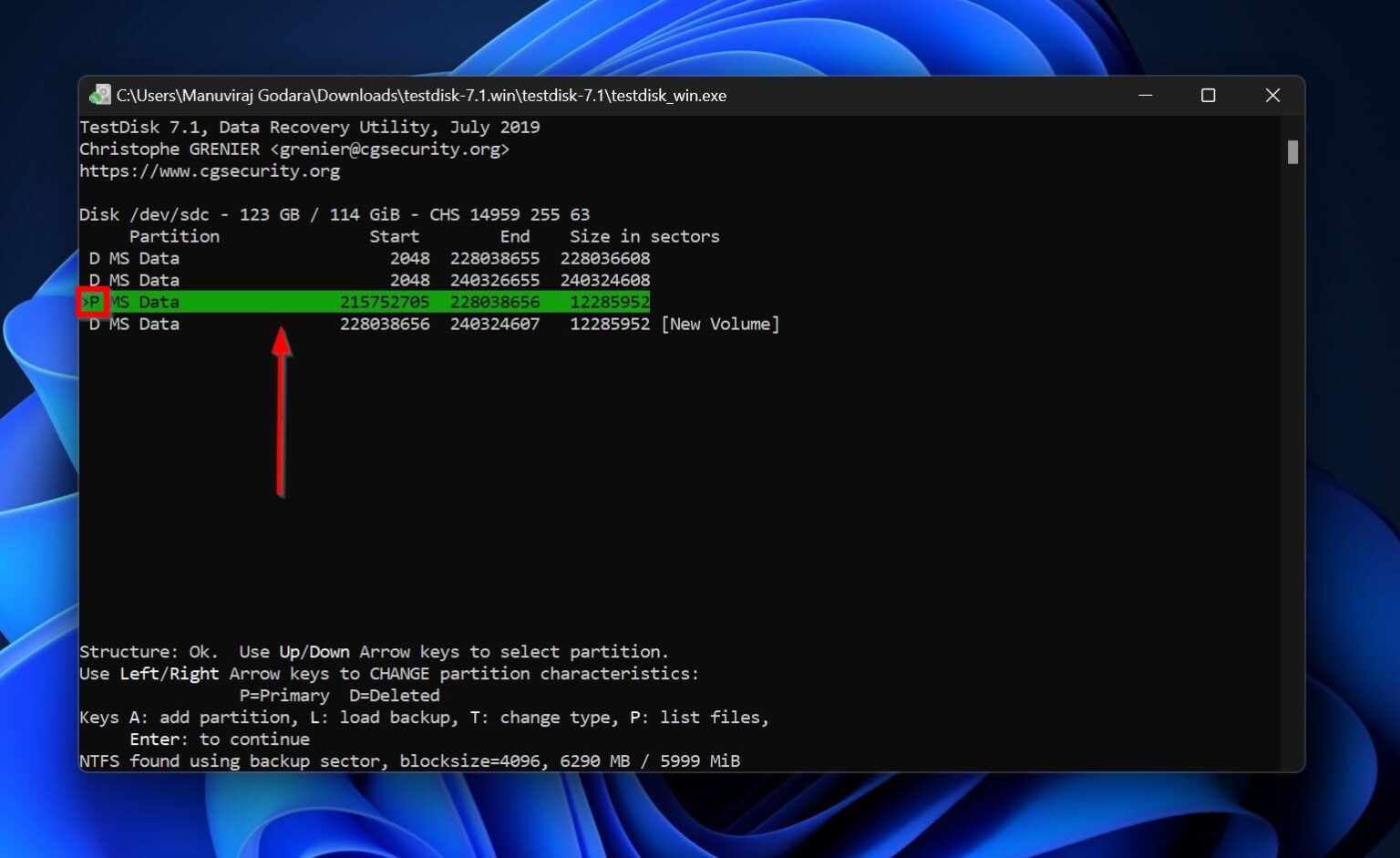Select the highlighted green P MS Data partition row

click(365, 302)
